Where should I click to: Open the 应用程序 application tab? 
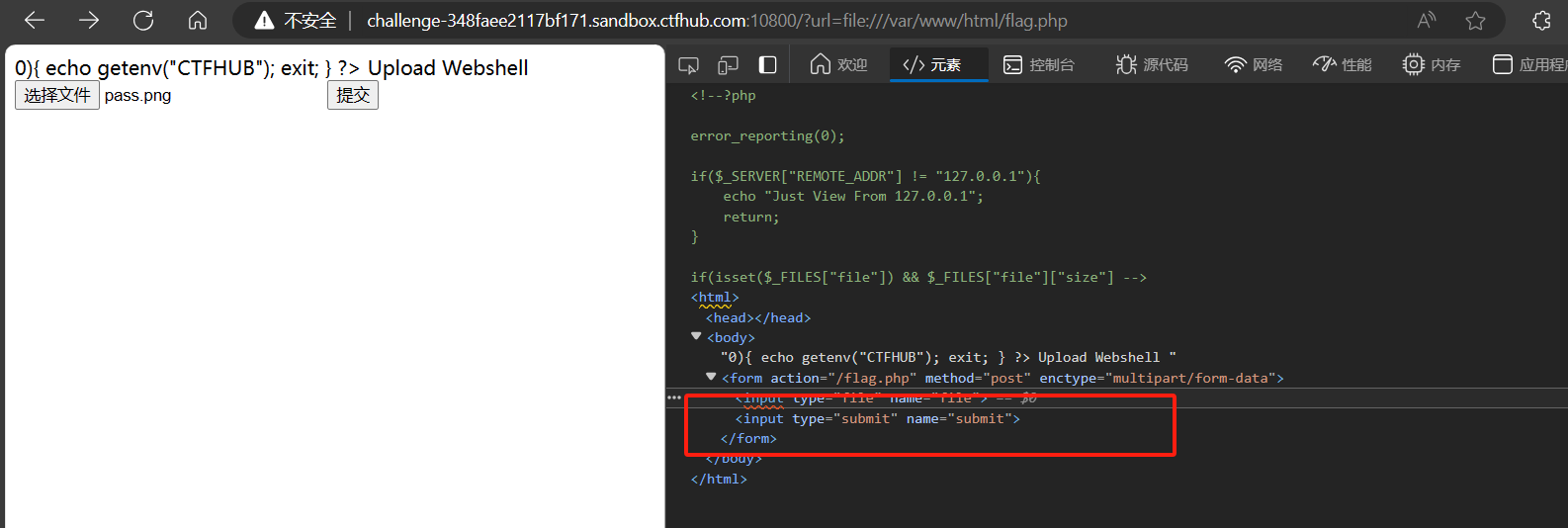pyautogui.click(x=1528, y=64)
